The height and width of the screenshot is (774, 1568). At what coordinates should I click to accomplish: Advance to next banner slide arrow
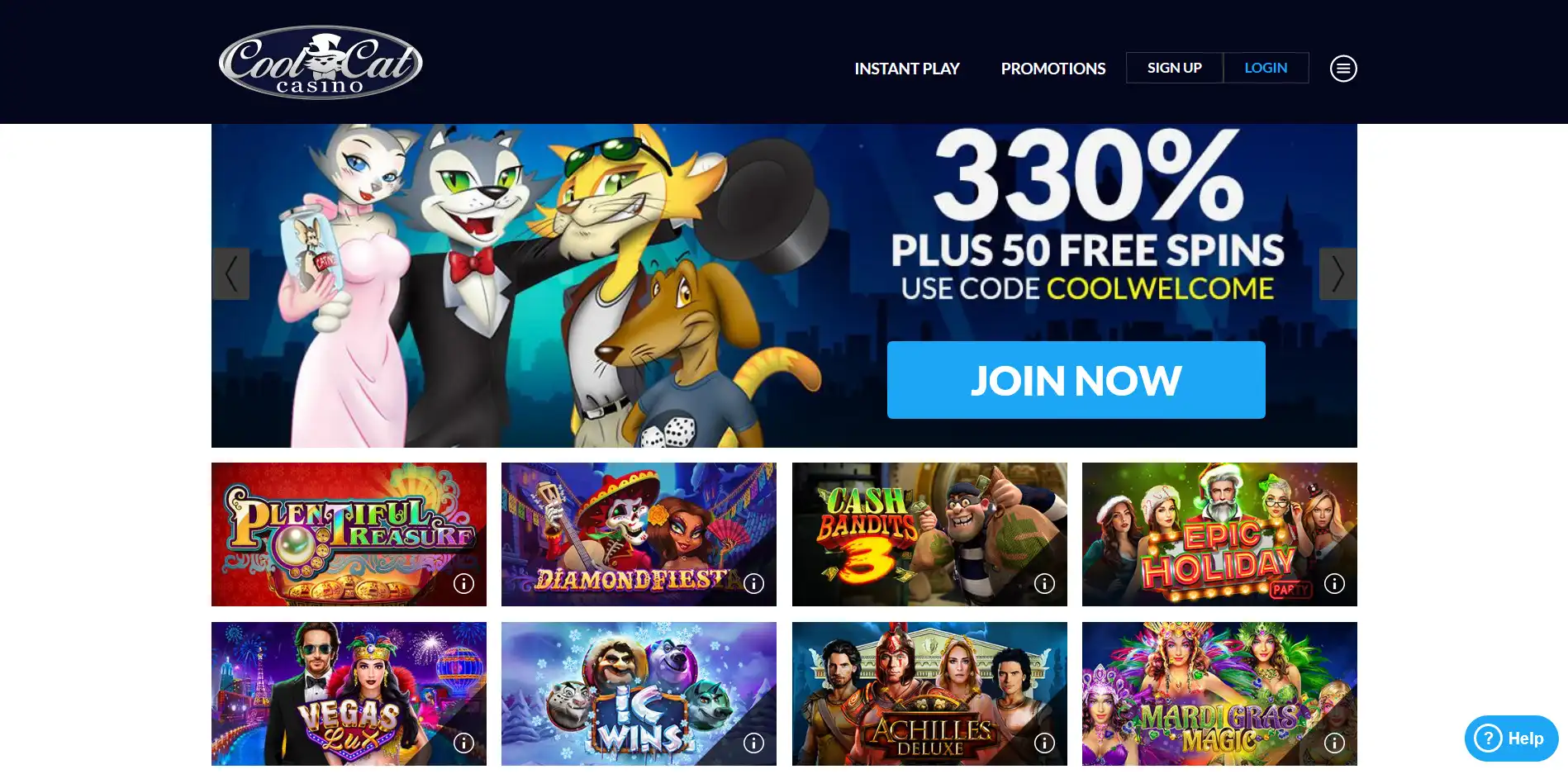click(1338, 273)
